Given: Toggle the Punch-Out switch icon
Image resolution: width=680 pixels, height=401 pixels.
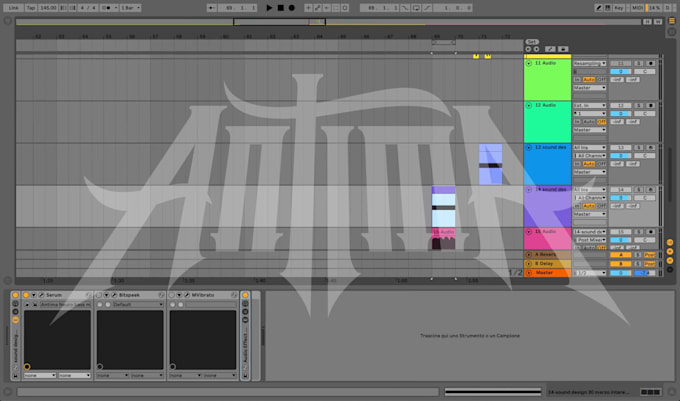Looking at the screenshot, I should click(427, 8).
